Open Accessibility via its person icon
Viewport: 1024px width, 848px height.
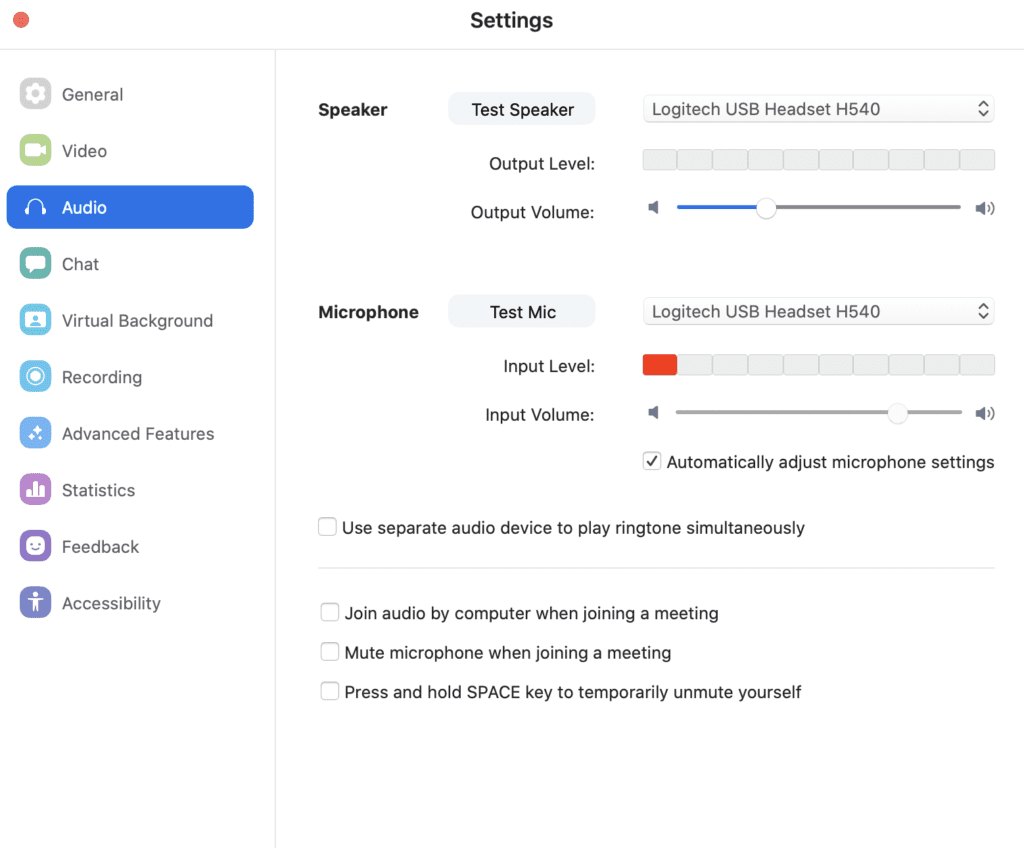35,603
